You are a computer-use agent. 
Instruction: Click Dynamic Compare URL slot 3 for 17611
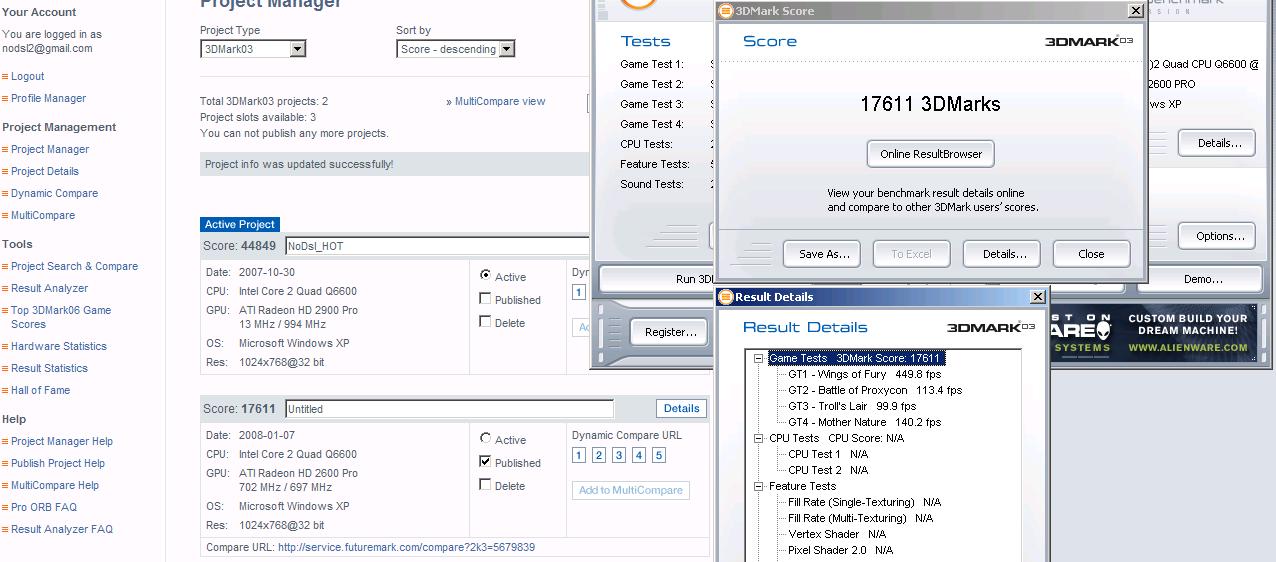(619, 455)
